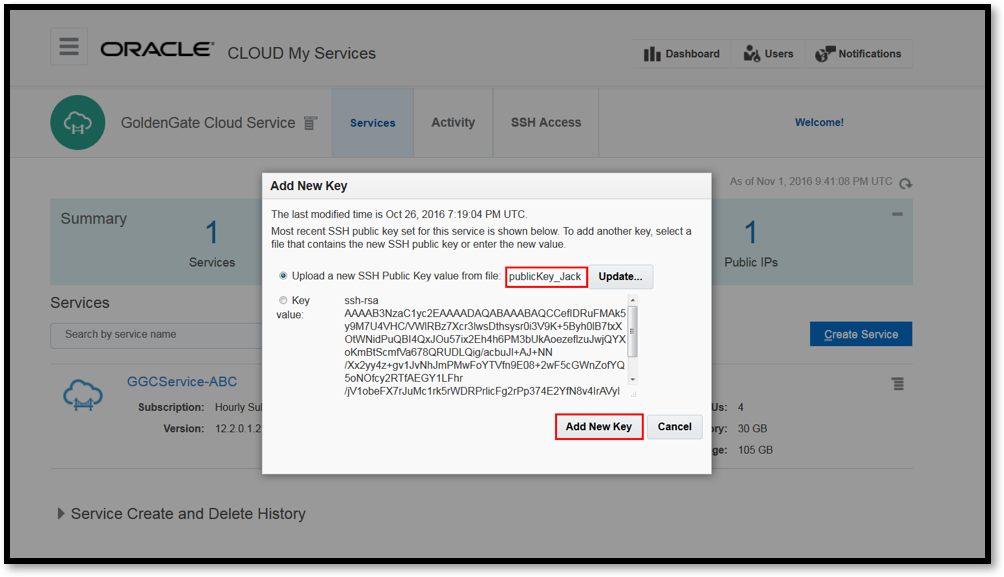Click the Add New Key button

599,427
